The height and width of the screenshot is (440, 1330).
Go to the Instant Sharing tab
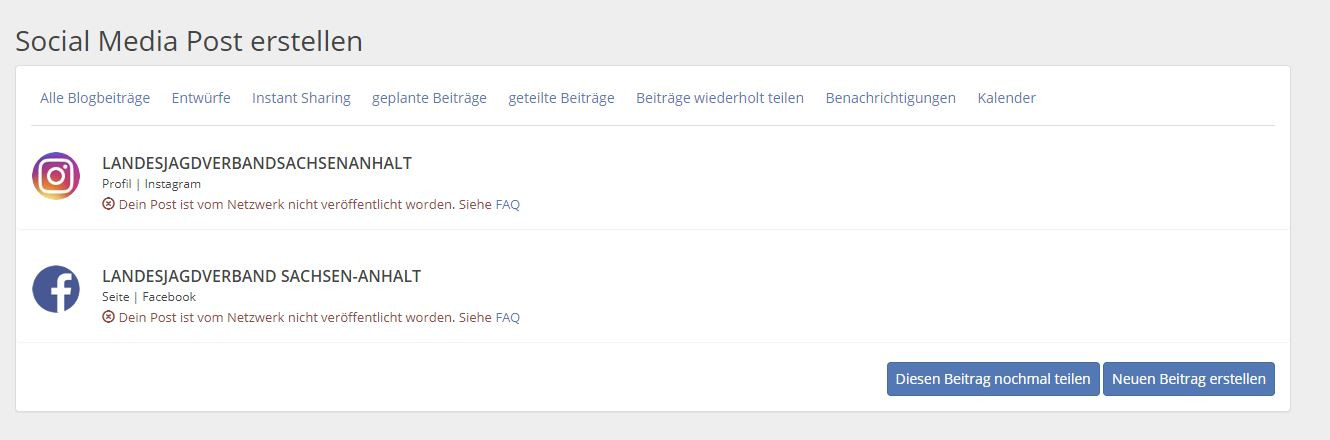tap(301, 98)
